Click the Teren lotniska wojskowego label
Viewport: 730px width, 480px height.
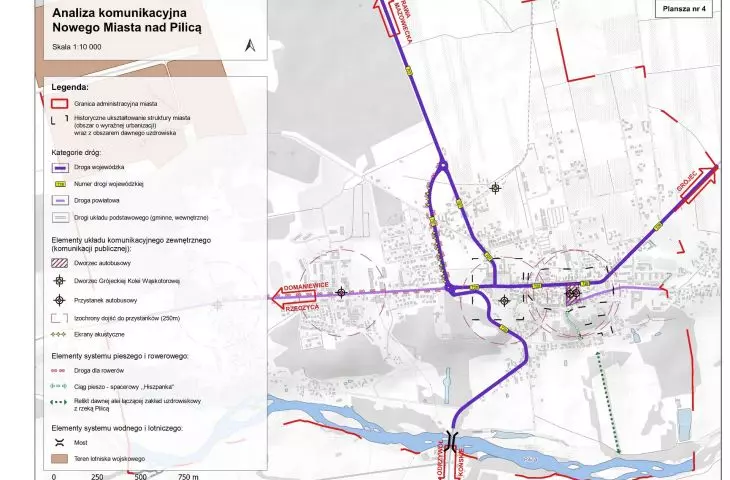(x=109, y=459)
